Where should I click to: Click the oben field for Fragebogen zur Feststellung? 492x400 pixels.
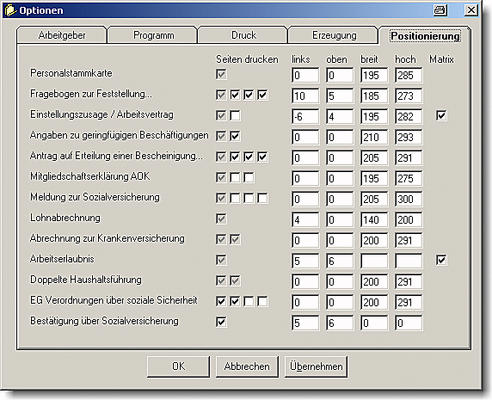pyautogui.click(x=339, y=96)
